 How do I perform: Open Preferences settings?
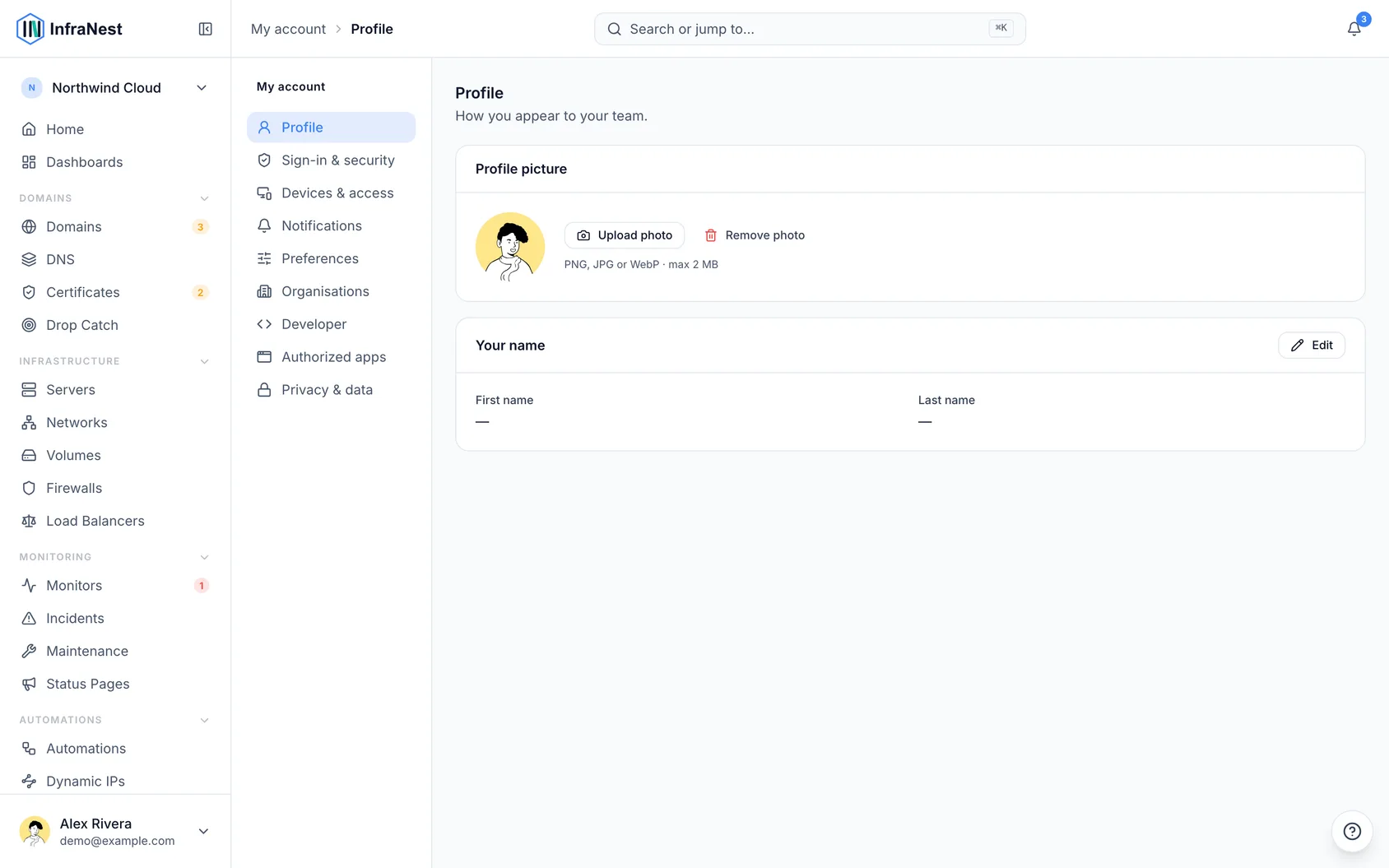(x=331, y=258)
